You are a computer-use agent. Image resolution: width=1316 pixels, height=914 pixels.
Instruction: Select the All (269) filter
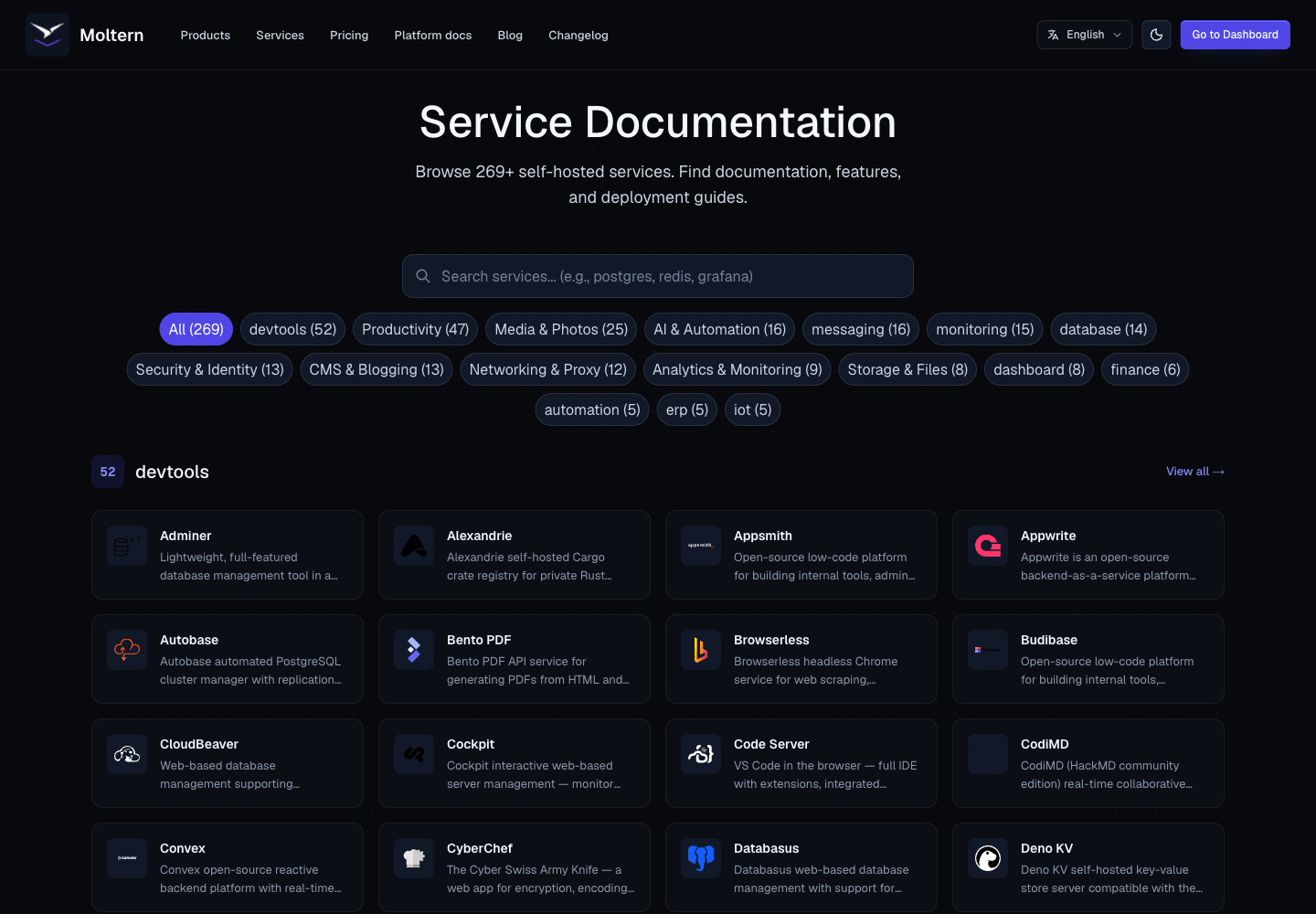pos(196,329)
